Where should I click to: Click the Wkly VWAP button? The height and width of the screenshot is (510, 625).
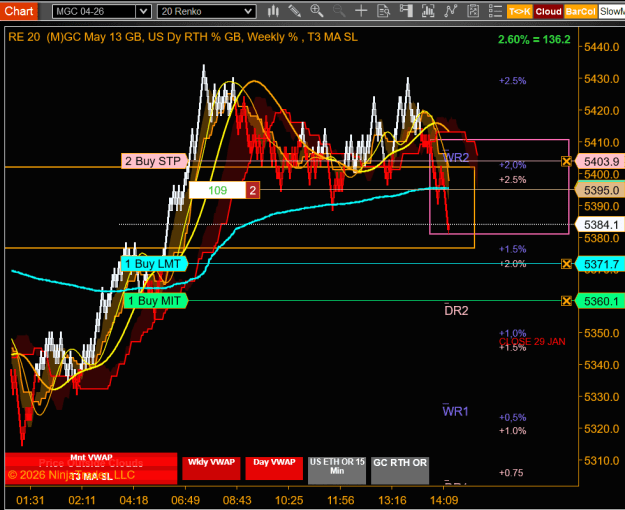pyautogui.click(x=211, y=468)
